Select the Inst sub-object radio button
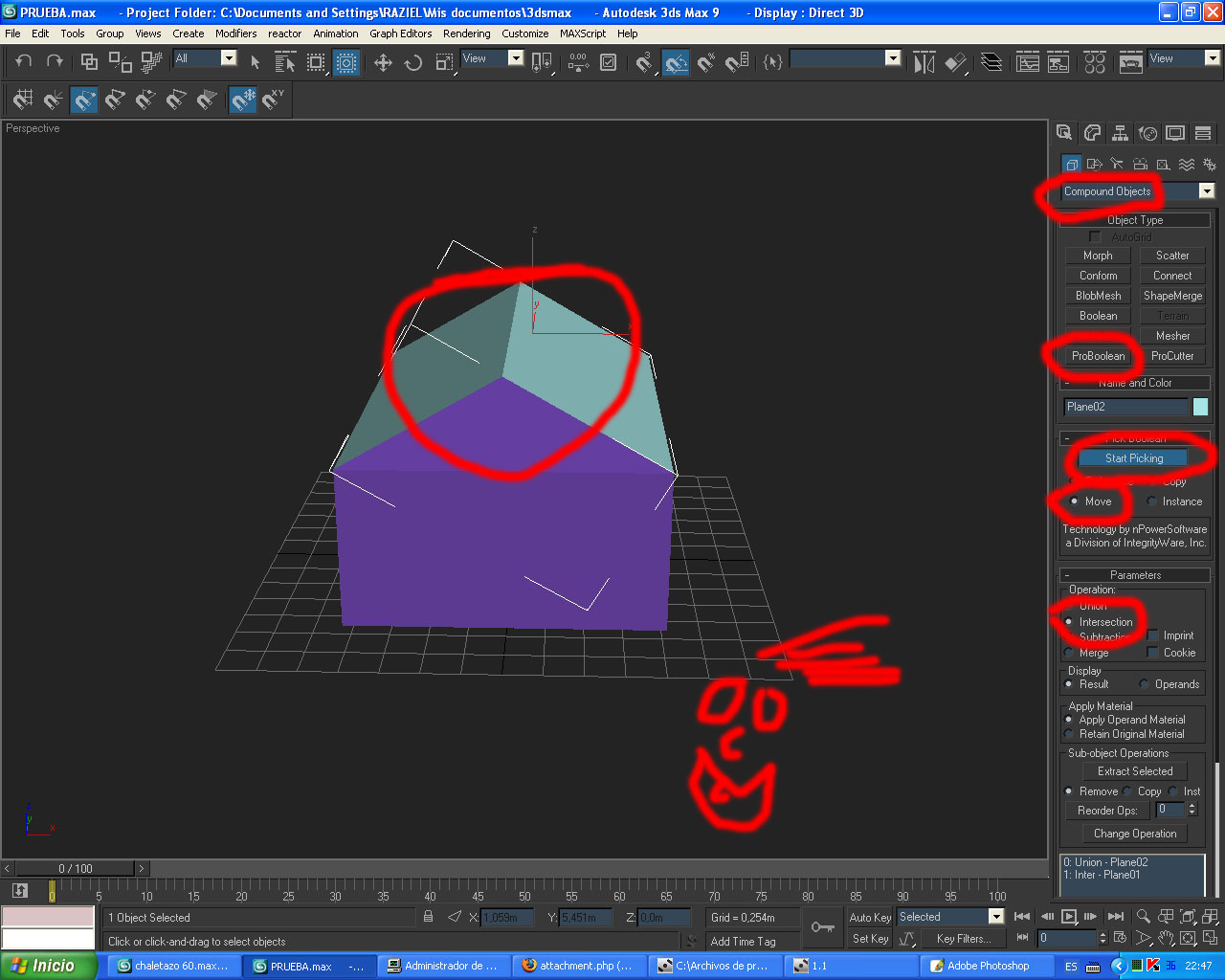Viewport: 1225px width, 980px height. click(1185, 791)
